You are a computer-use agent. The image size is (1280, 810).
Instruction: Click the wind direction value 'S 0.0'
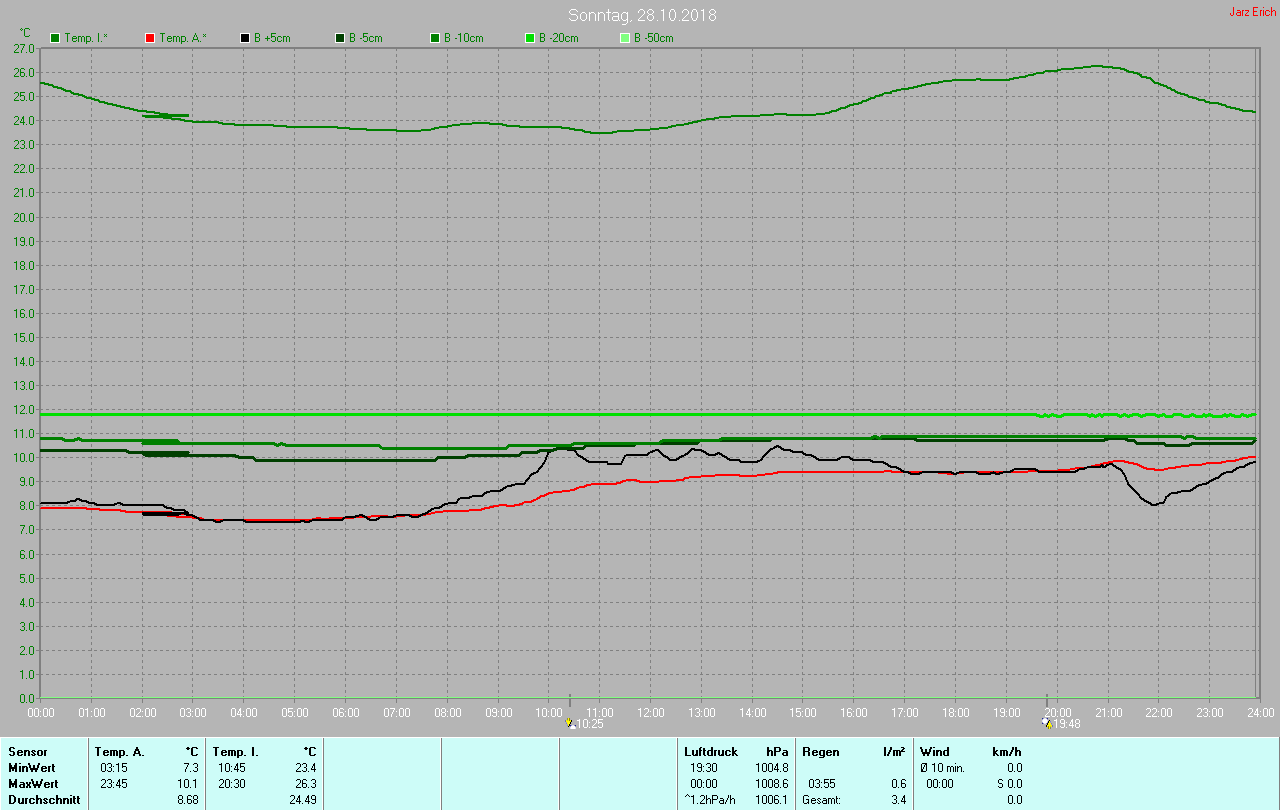pos(1008,784)
